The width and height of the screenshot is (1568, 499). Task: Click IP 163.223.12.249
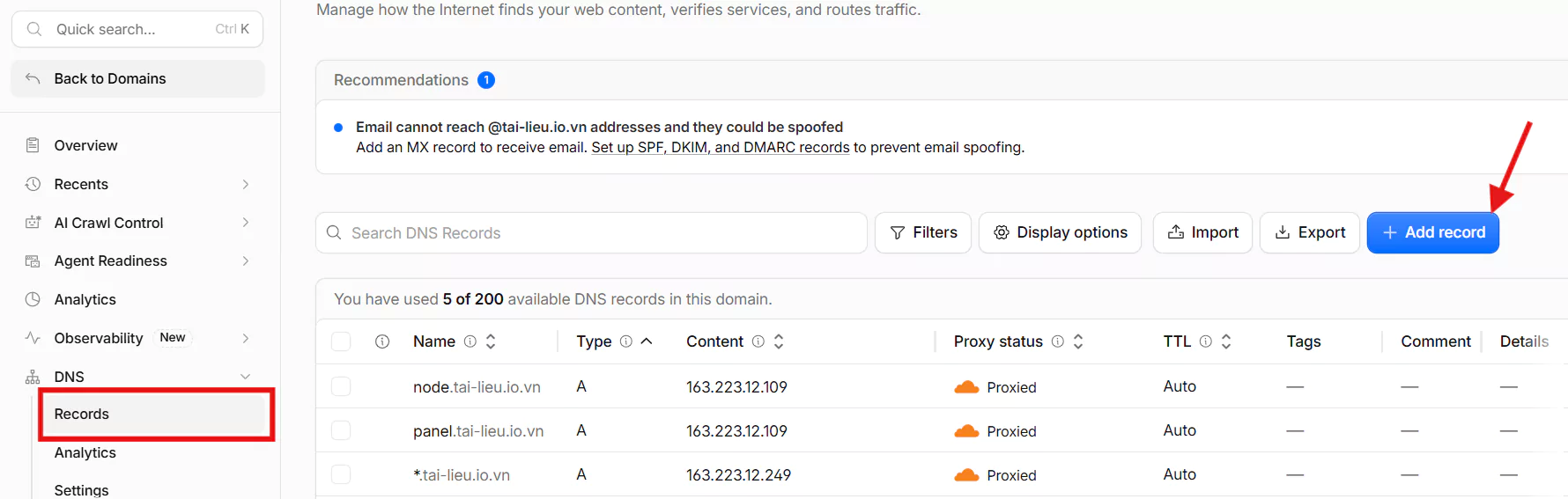pos(738,475)
